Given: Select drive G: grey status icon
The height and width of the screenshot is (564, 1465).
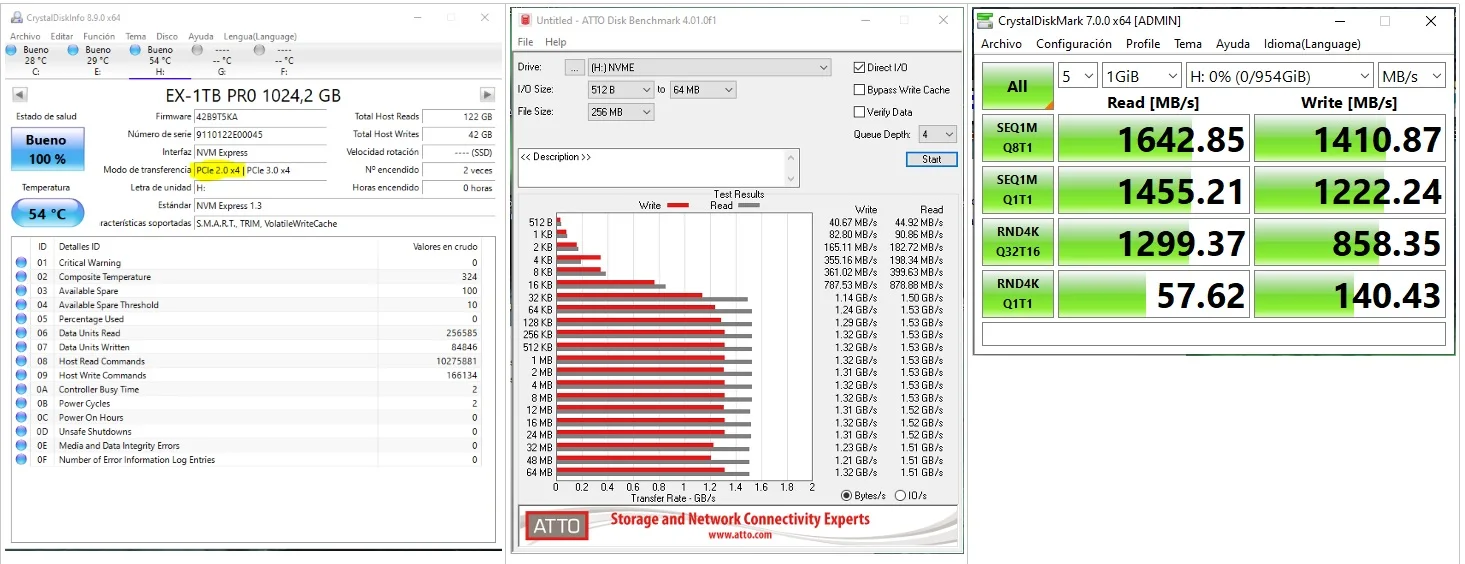Looking at the screenshot, I should pyautogui.click(x=197, y=50).
